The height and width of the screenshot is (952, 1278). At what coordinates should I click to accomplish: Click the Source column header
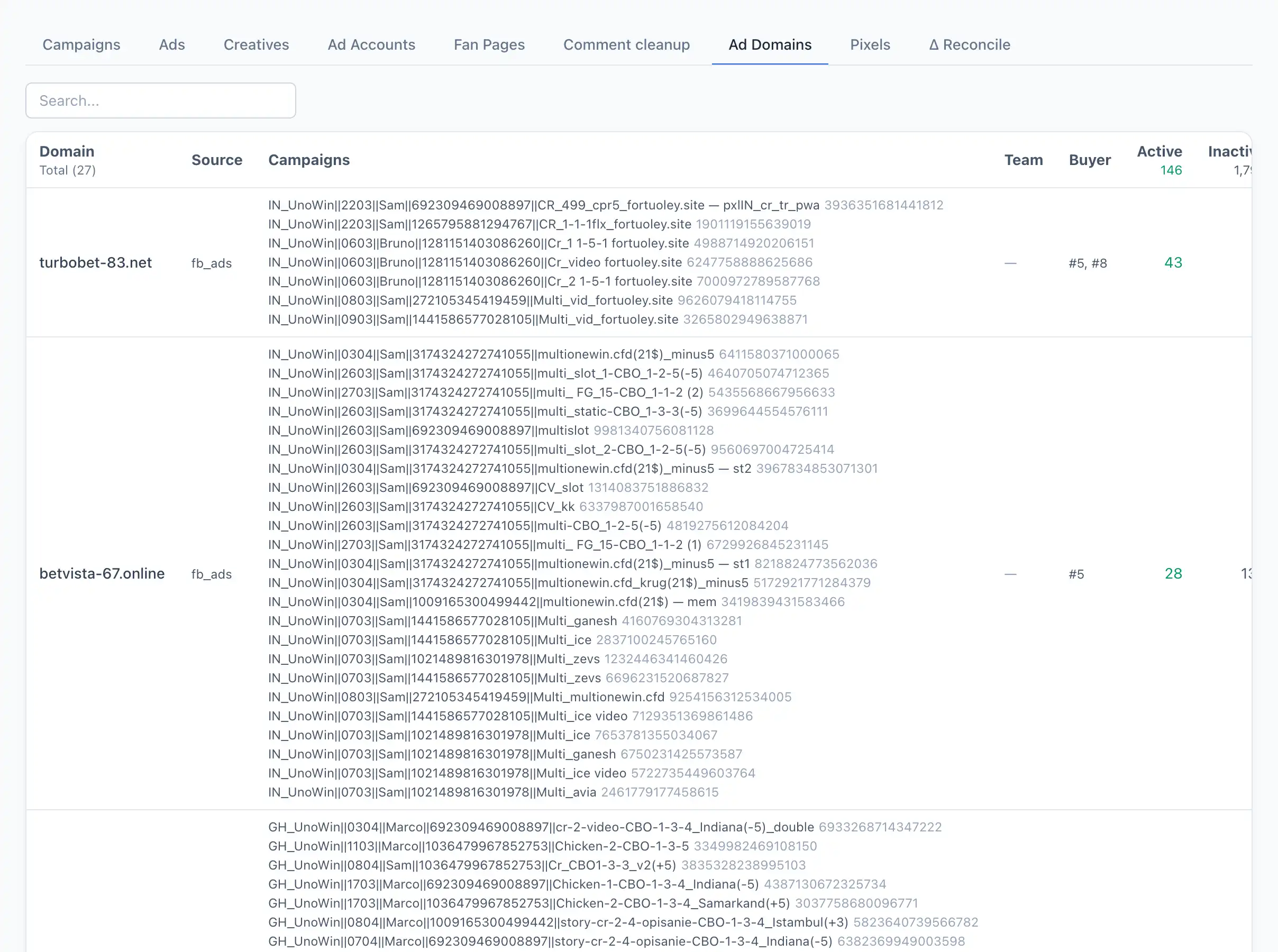coord(217,160)
